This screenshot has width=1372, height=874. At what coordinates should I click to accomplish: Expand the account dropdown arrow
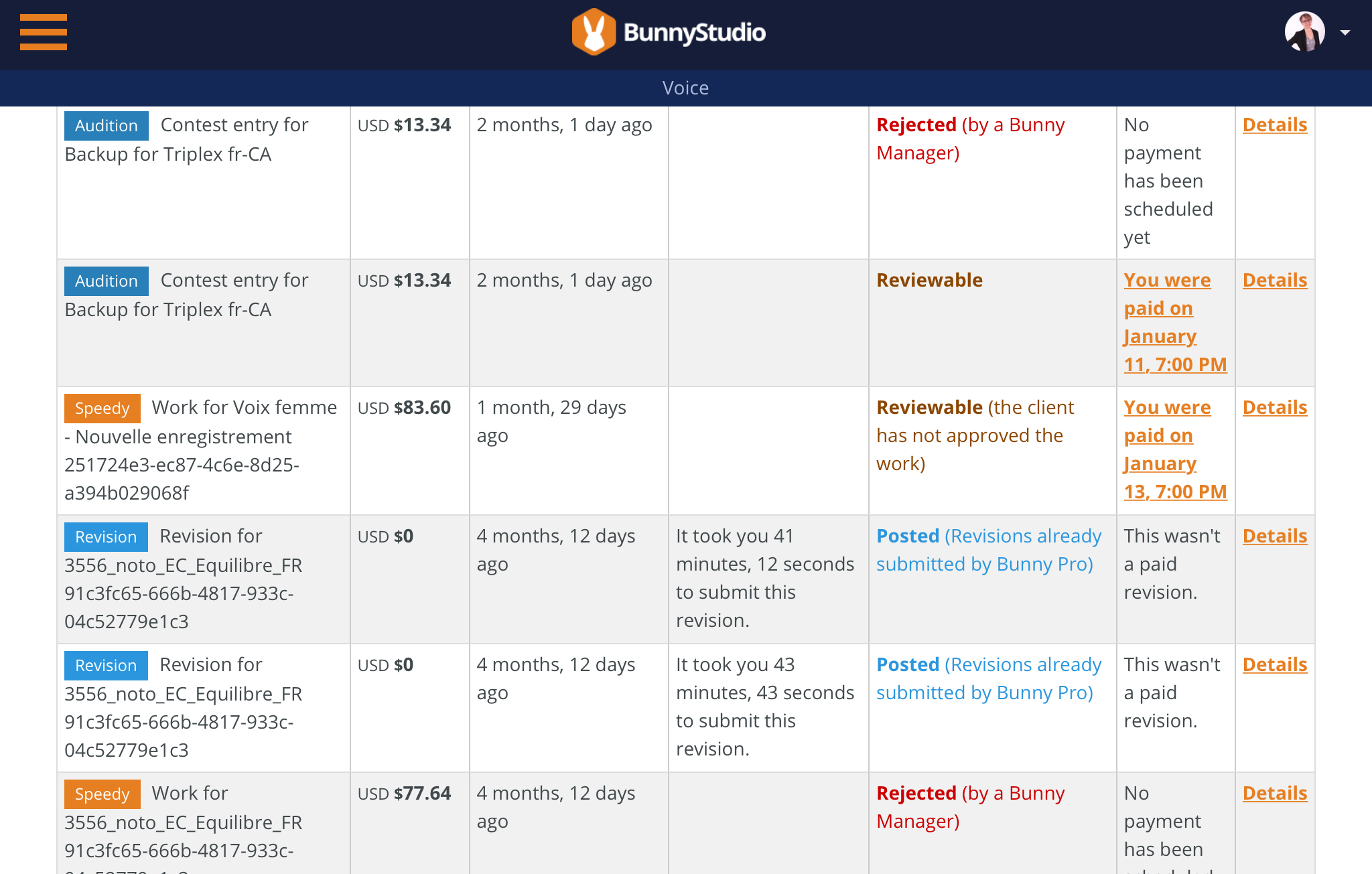click(x=1345, y=33)
